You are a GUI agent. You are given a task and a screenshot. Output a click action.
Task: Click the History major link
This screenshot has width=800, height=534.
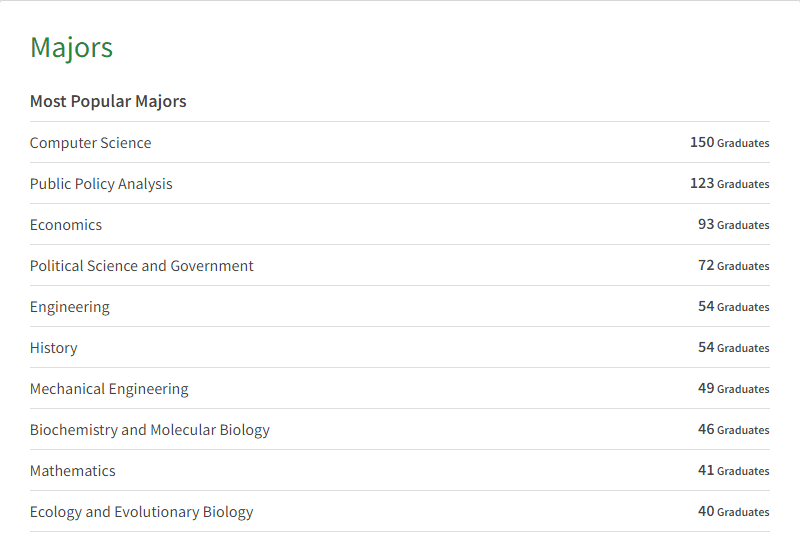54,348
